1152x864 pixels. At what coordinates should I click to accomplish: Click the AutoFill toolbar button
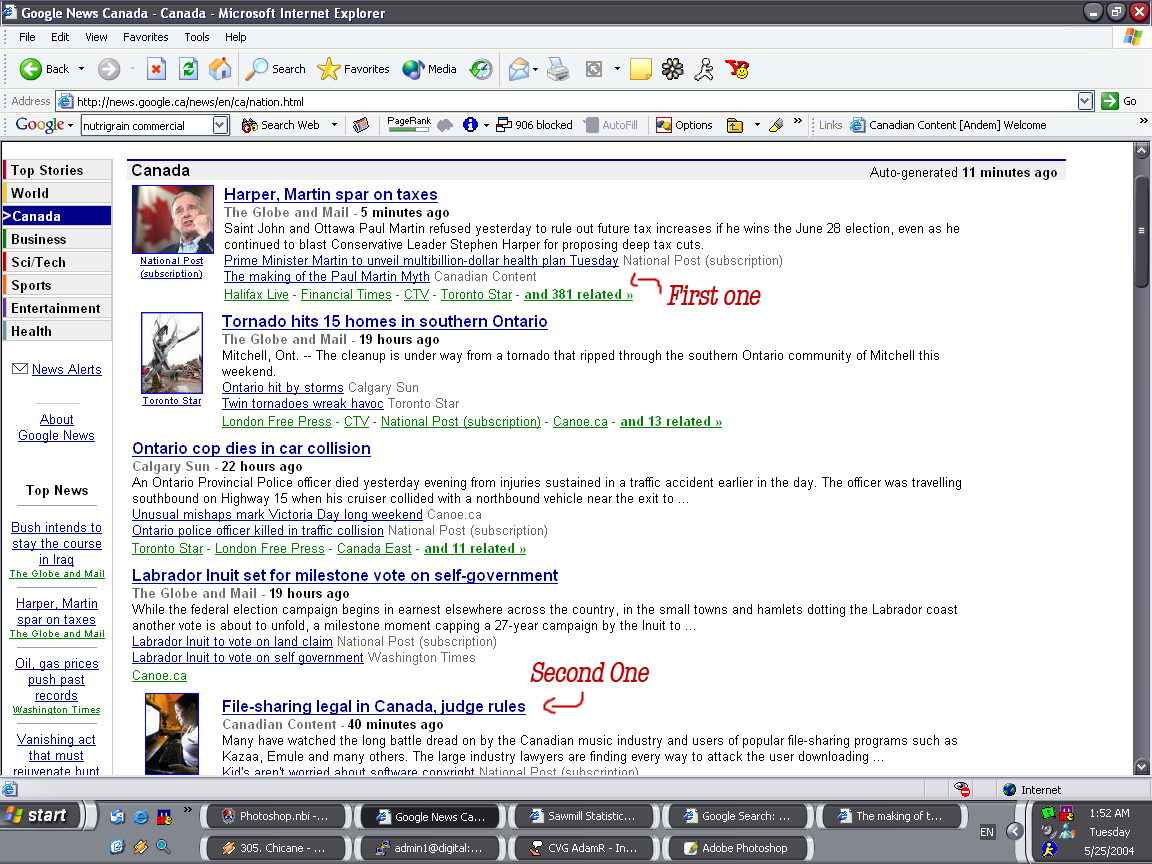(611, 126)
